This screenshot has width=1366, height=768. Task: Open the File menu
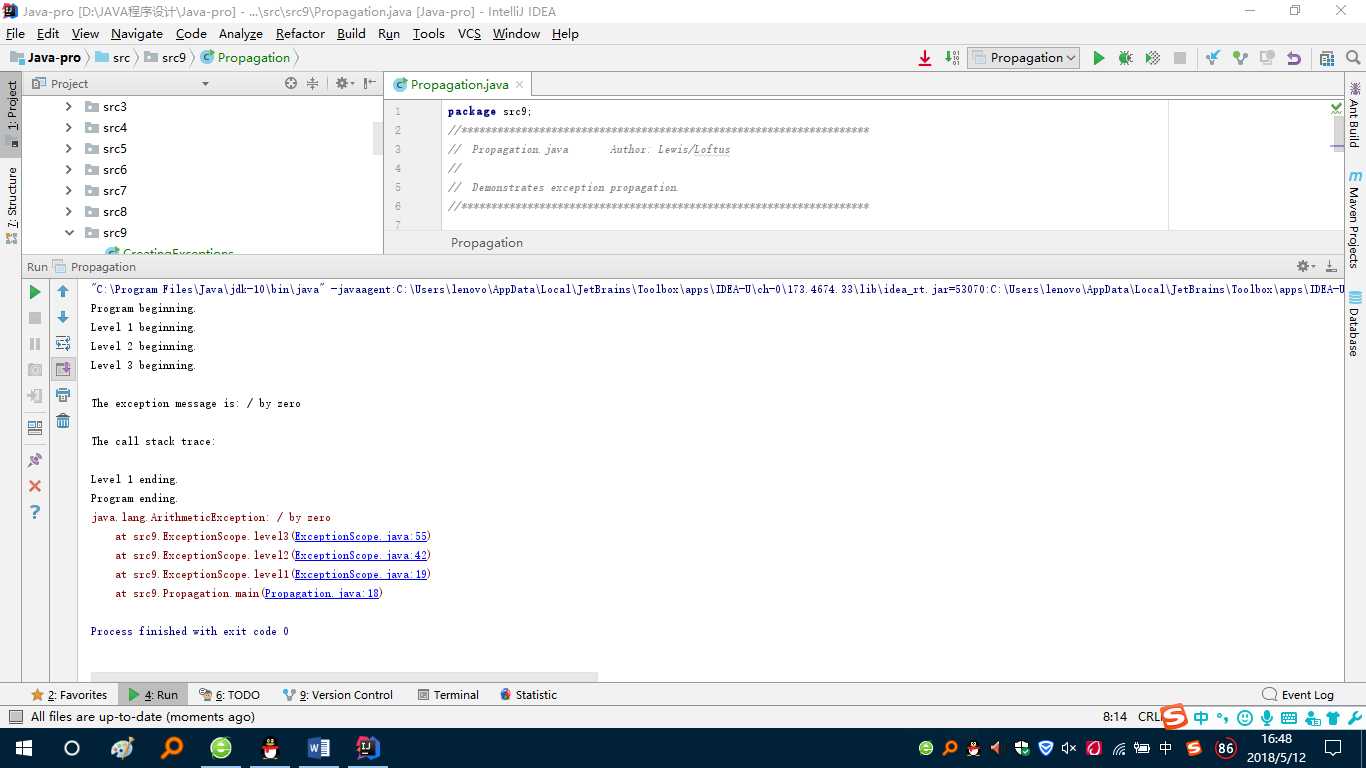(15, 34)
